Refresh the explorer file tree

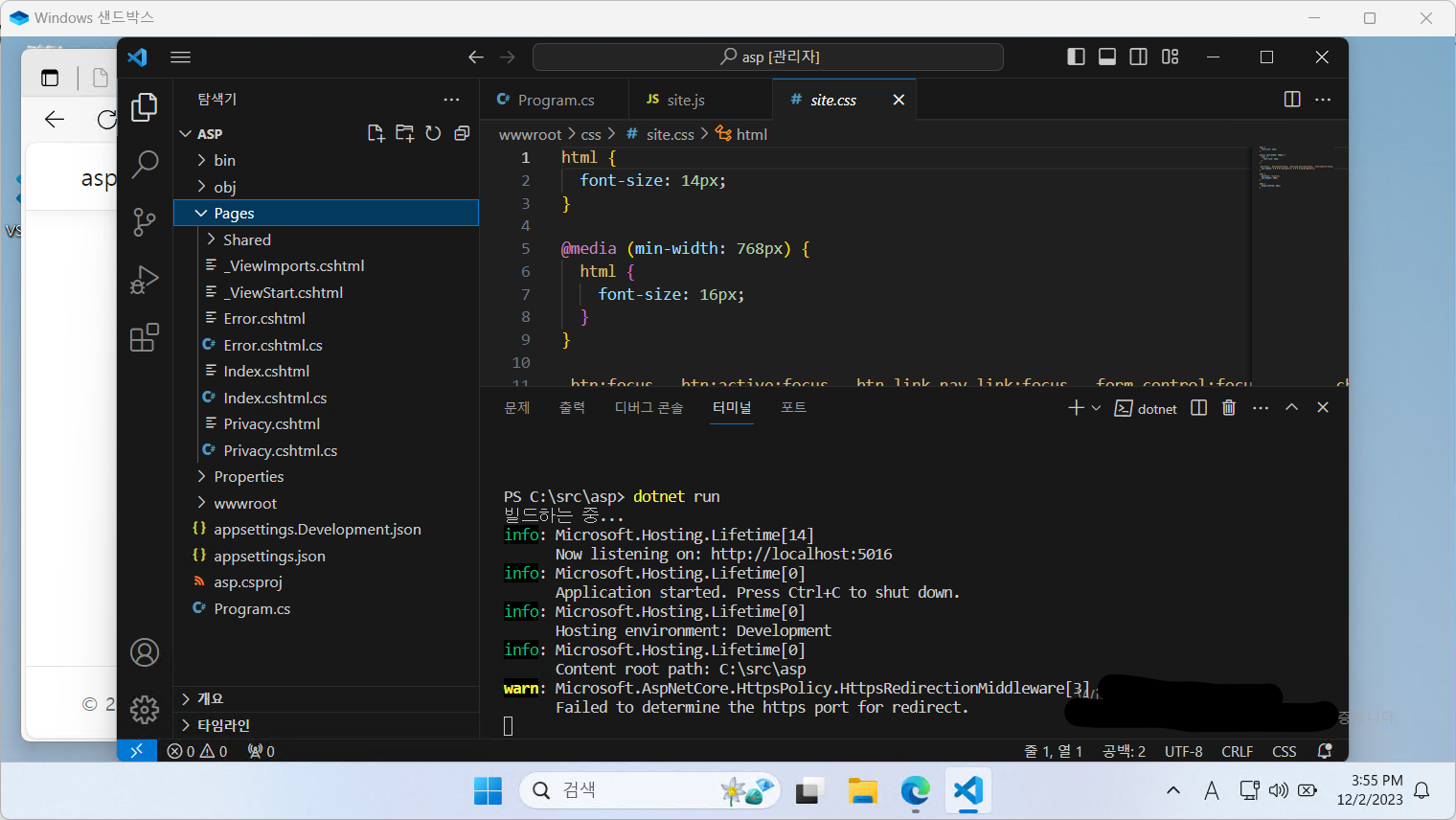[x=433, y=133]
